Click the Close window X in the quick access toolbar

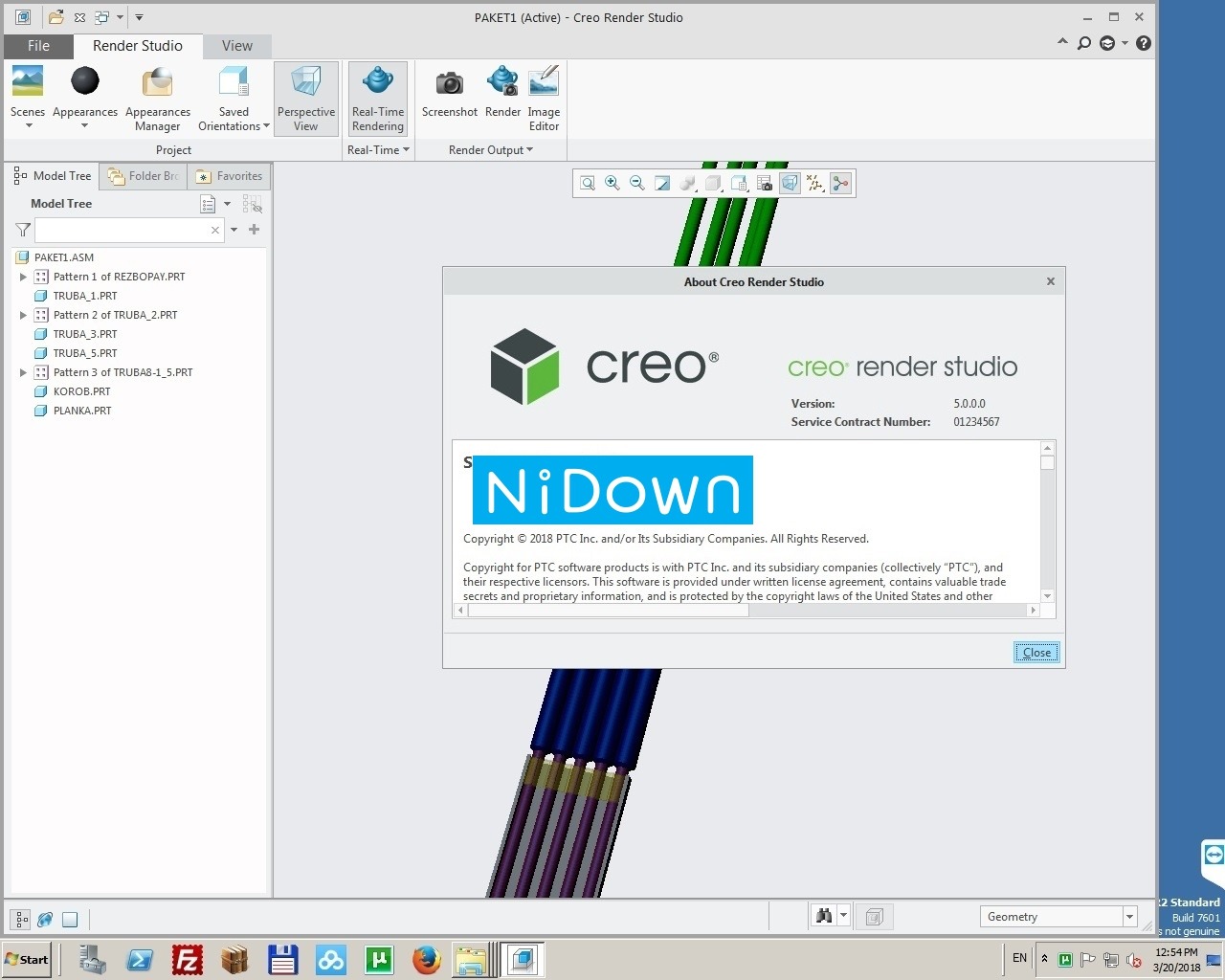coord(80,17)
